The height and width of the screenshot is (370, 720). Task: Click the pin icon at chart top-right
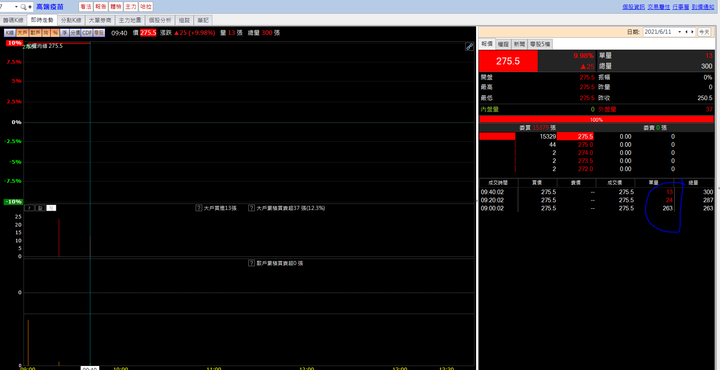point(469,46)
